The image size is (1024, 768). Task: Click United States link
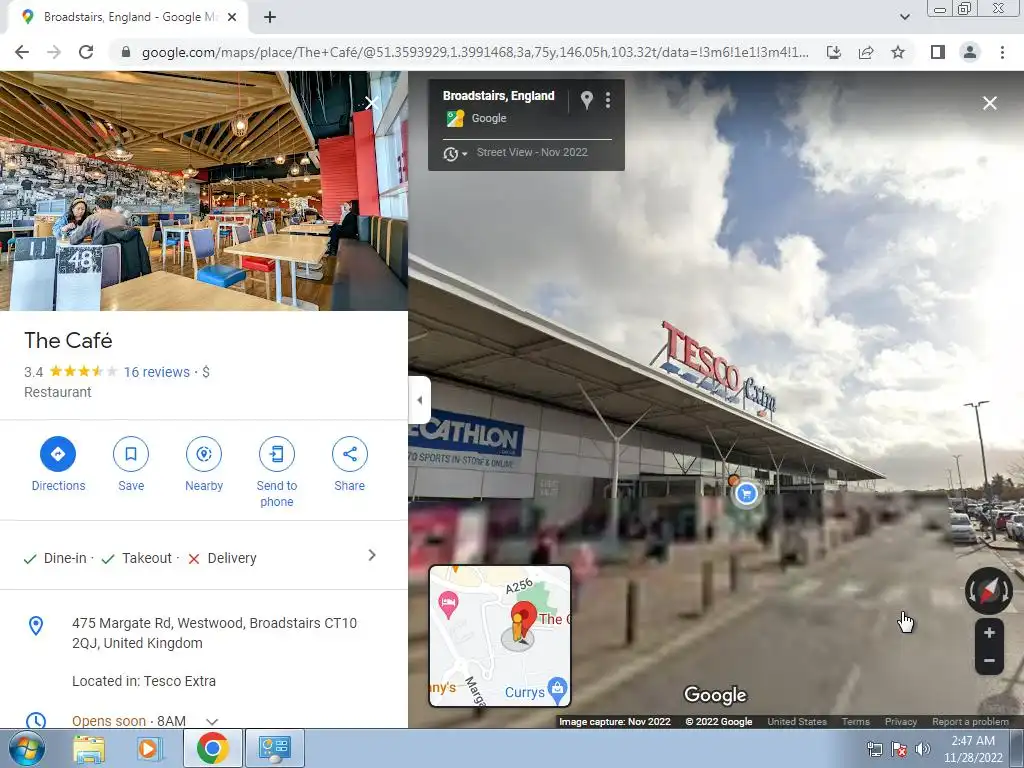(797, 722)
